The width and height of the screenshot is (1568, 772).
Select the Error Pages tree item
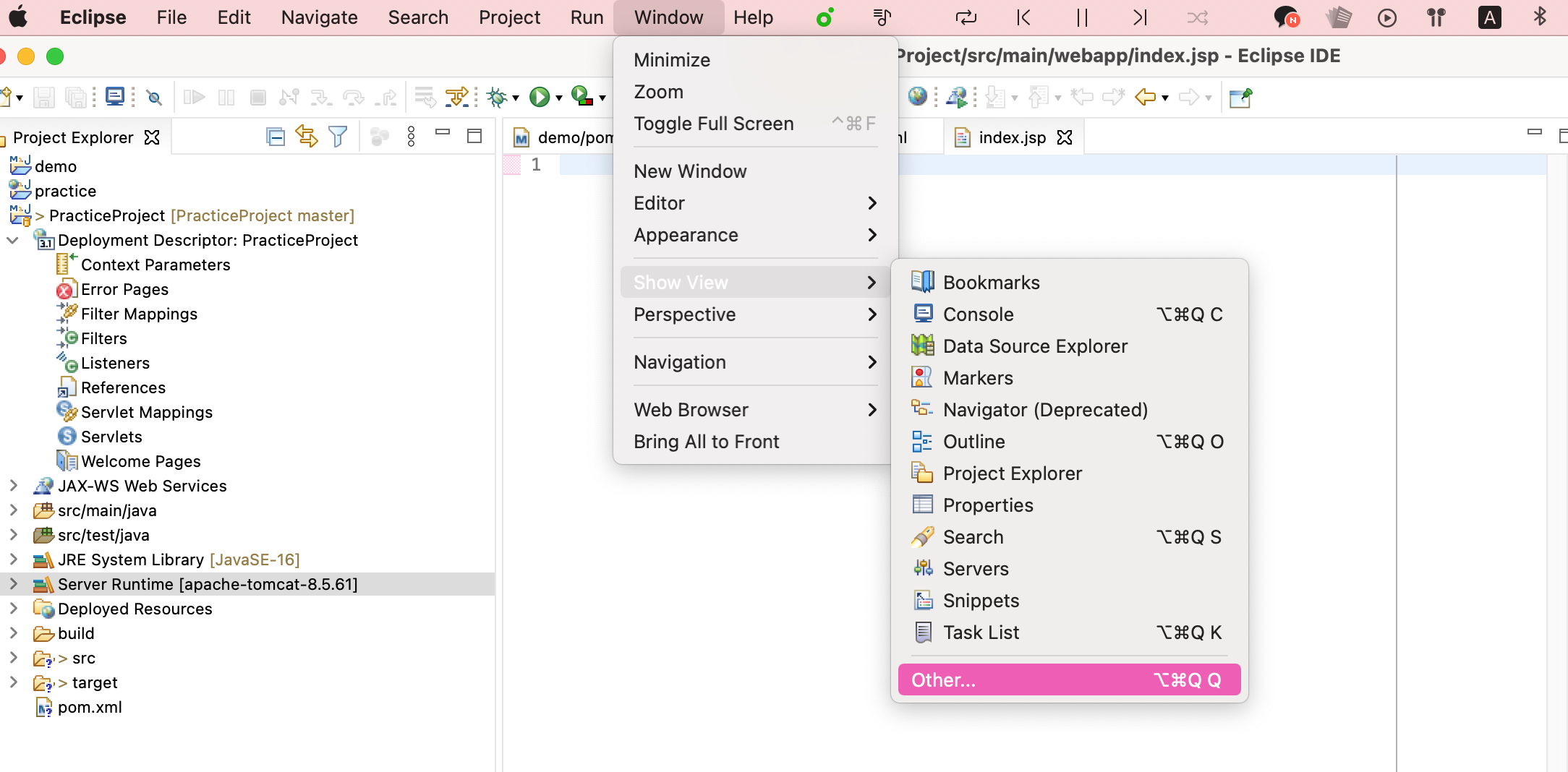click(124, 289)
